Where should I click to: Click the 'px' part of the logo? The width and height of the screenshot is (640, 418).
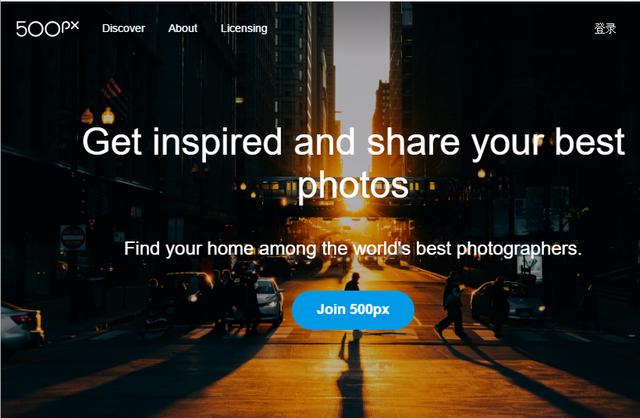tap(70, 27)
